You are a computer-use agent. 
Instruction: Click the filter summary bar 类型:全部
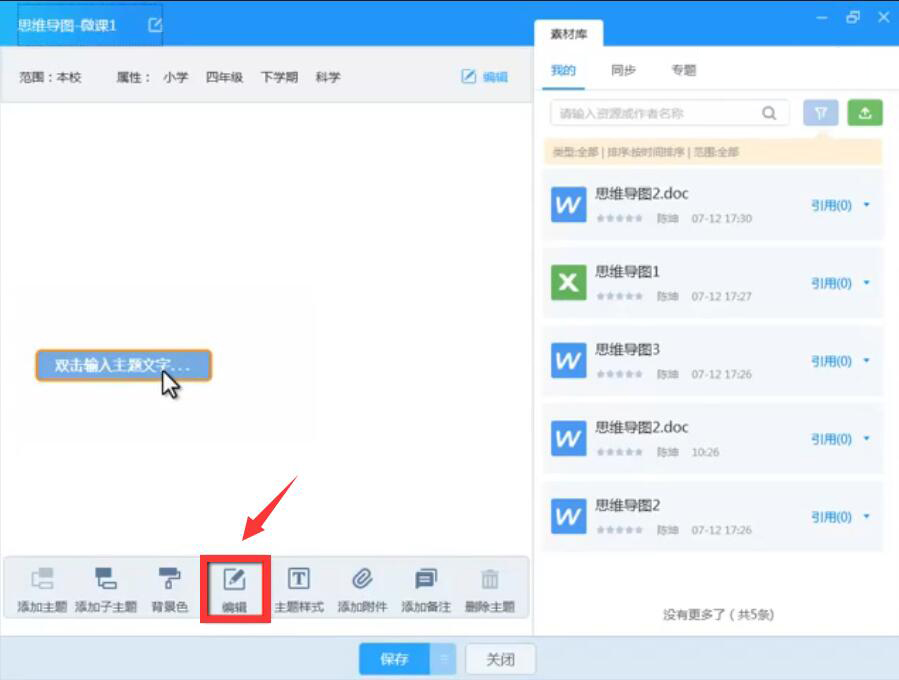(713, 152)
